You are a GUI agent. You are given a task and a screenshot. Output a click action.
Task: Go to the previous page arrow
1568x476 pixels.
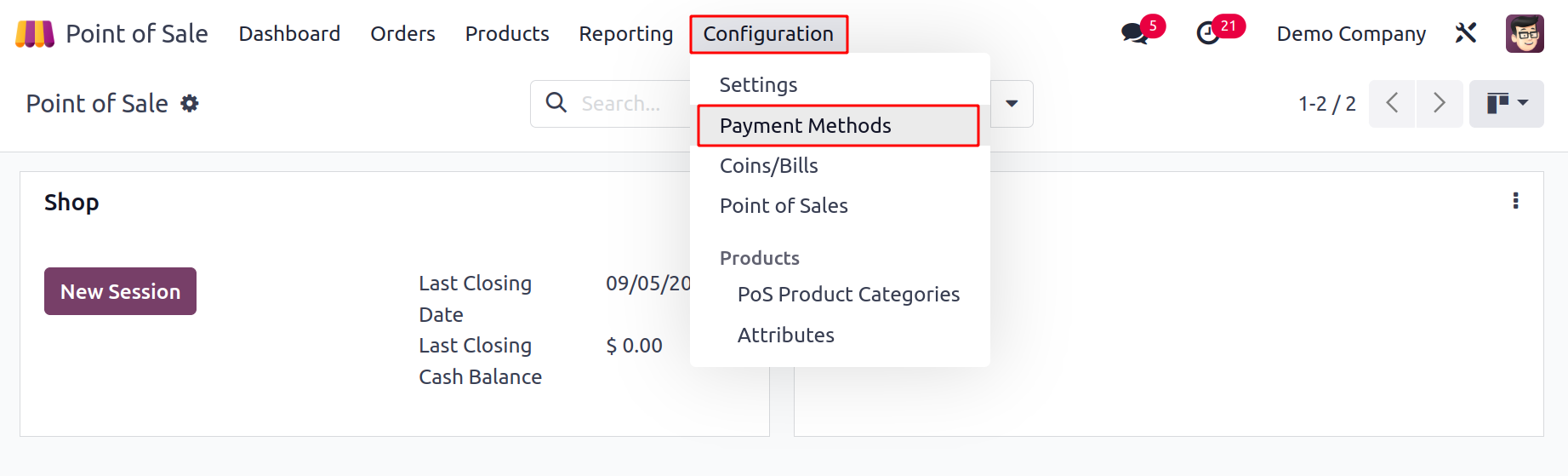[x=1392, y=104]
